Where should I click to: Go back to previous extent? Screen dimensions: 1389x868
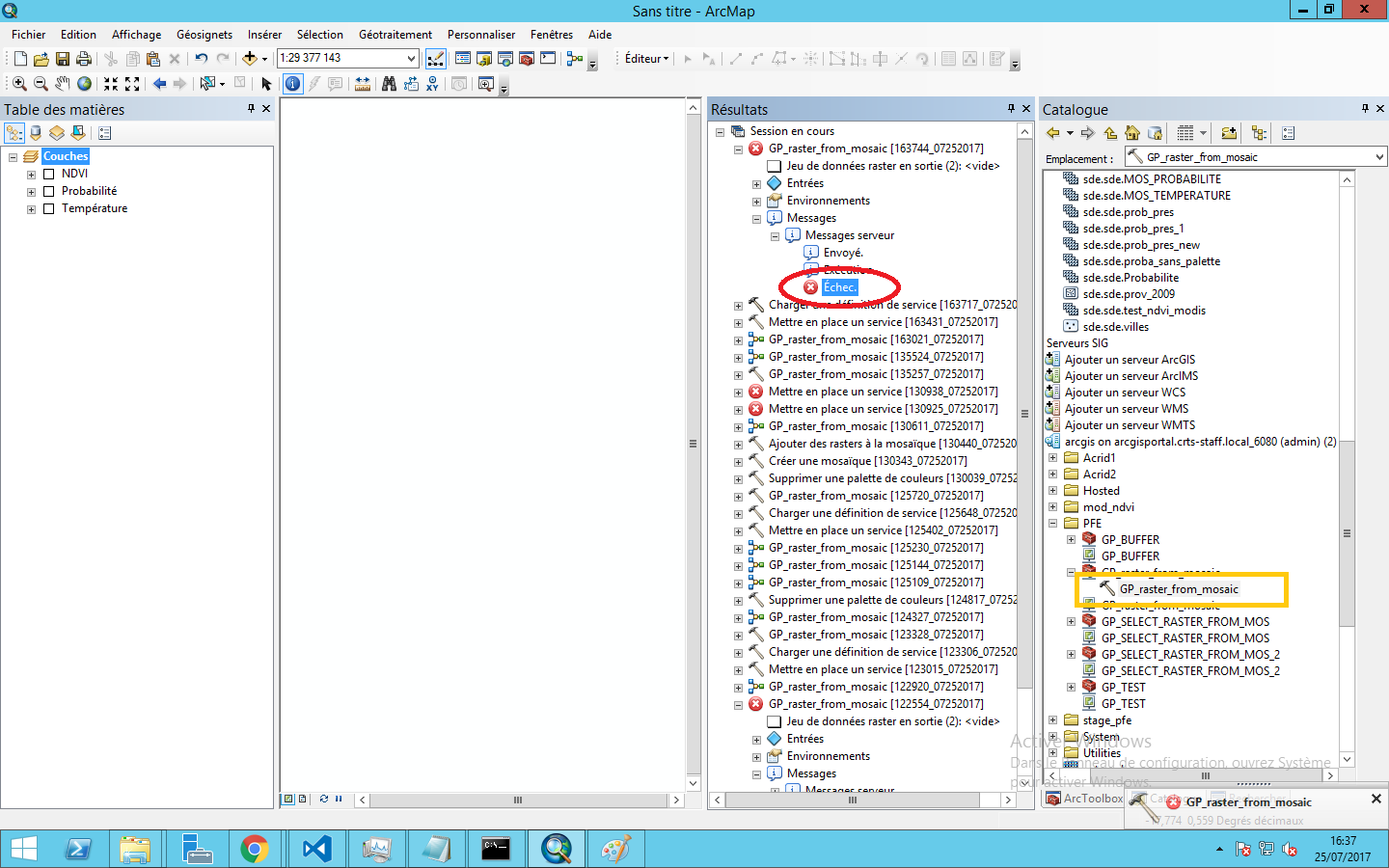tap(159, 84)
